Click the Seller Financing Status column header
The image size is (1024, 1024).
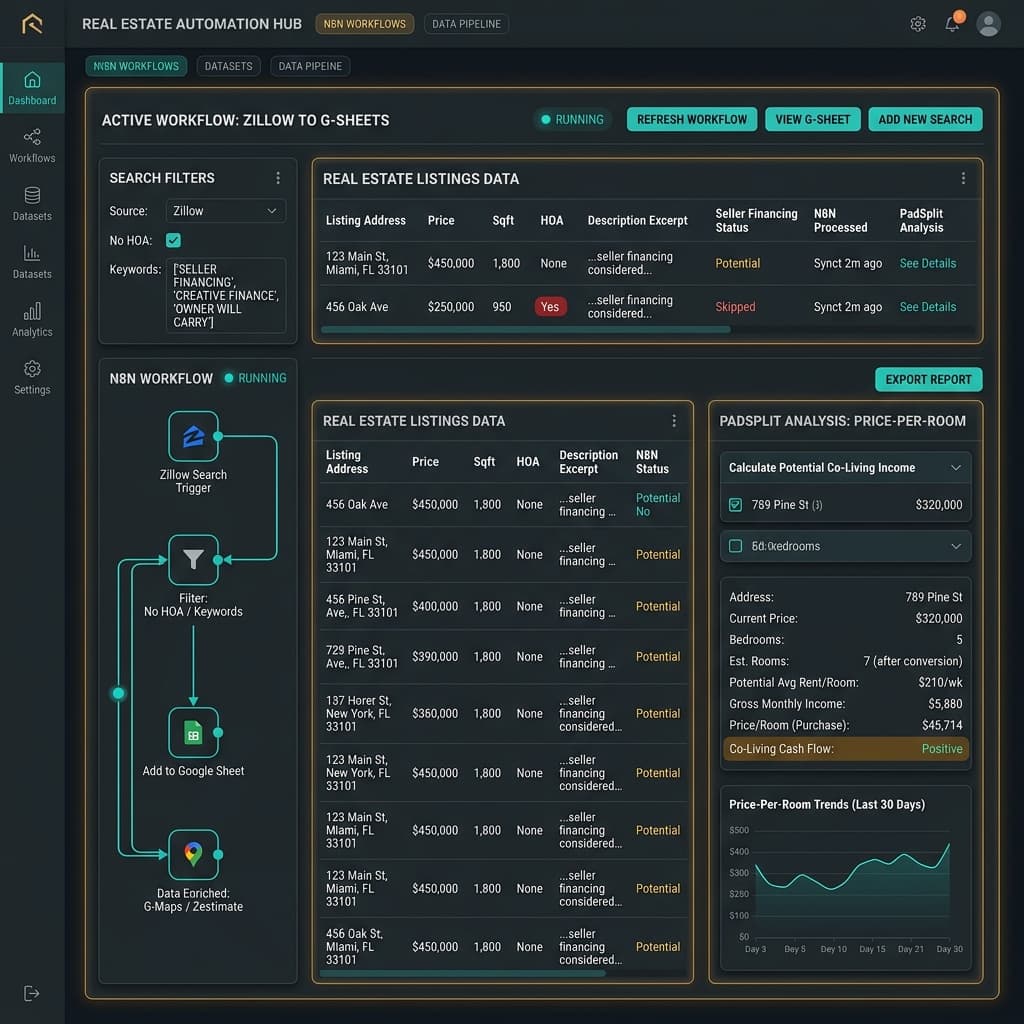click(756, 221)
